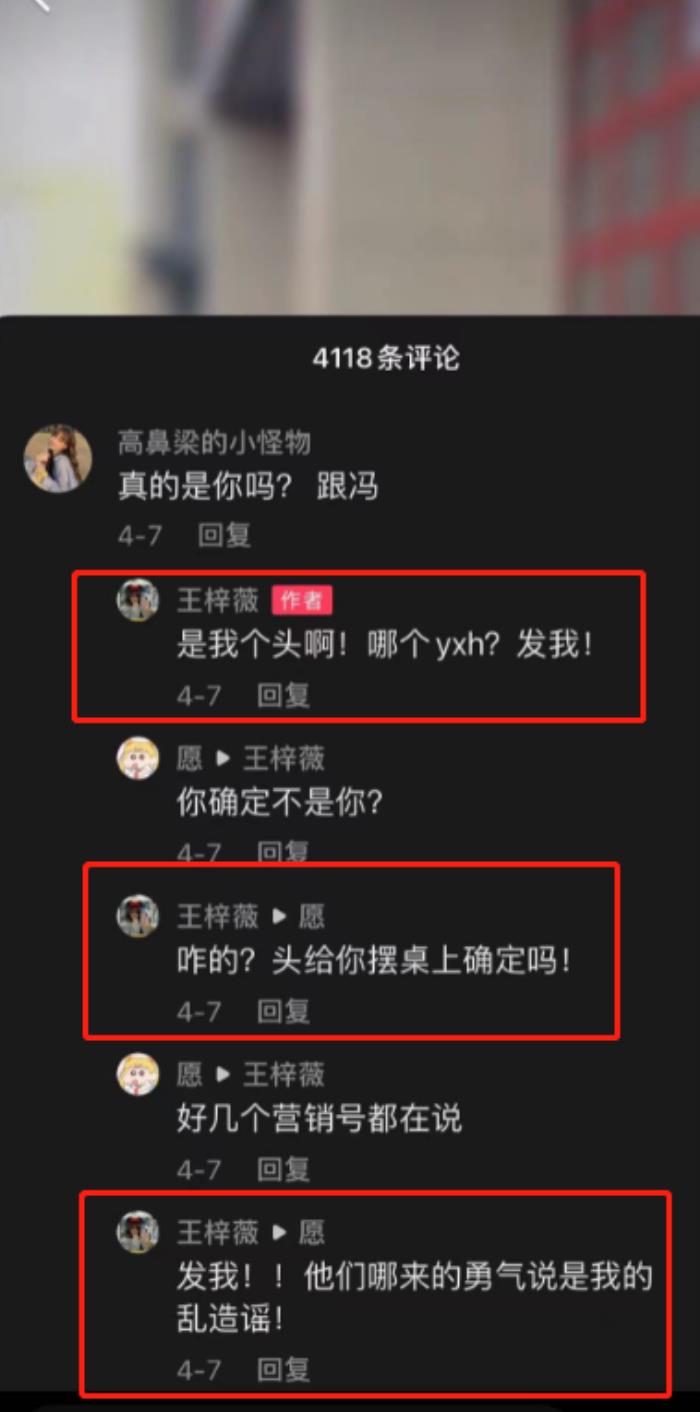Viewport: 700px width, 1412px height.
Task: Click the red 作者 badge
Action: [x=302, y=600]
